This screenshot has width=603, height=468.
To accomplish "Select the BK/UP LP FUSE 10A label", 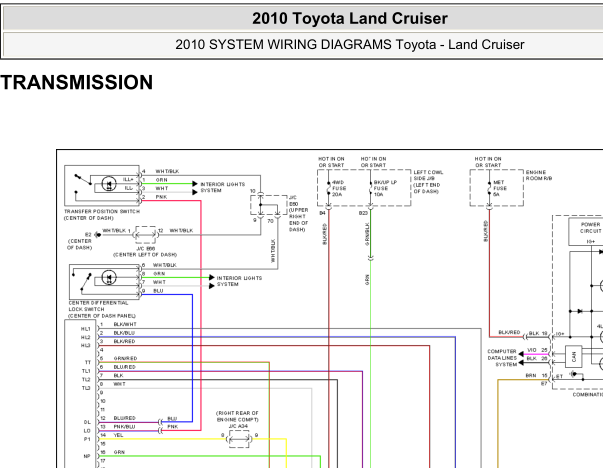I will point(385,188).
